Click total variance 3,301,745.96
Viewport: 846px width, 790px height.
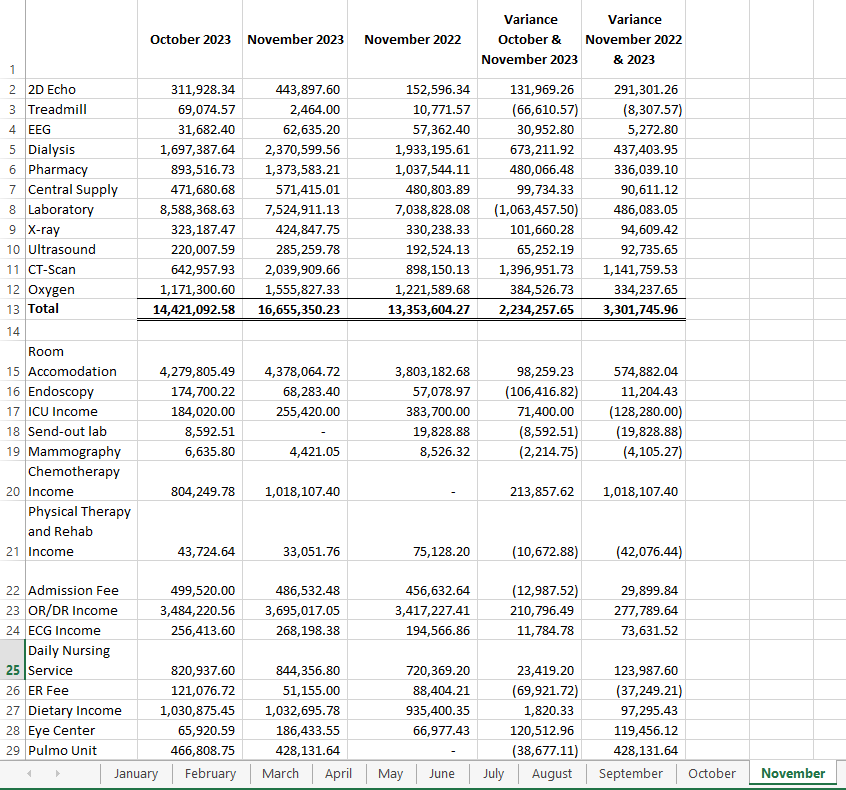click(x=633, y=309)
